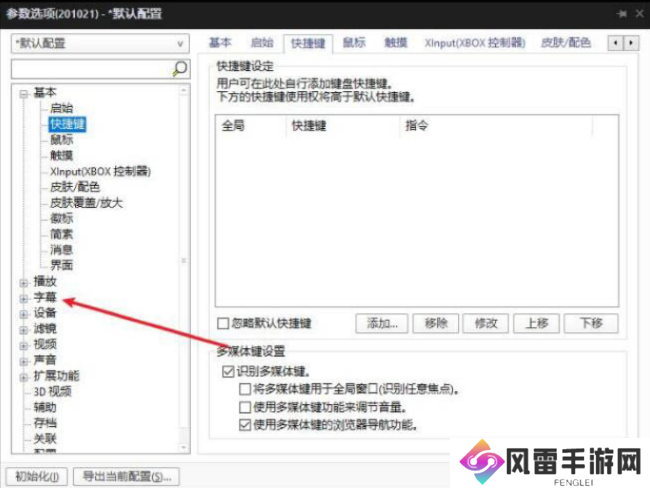Uncheck 识别多媒体键 checkbox

tap(228, 371)
